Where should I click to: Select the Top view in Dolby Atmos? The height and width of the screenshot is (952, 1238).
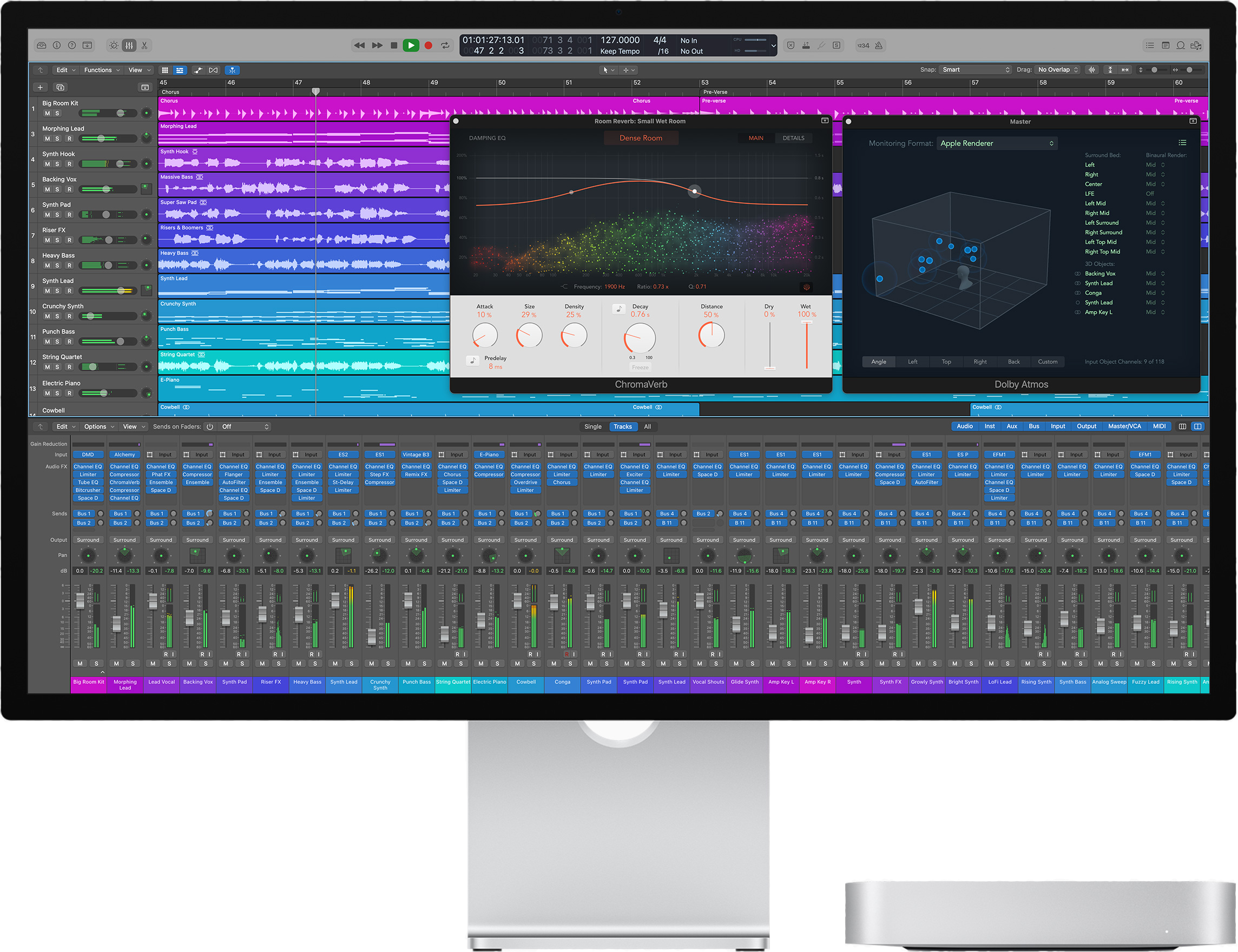[x=946, y=362]
